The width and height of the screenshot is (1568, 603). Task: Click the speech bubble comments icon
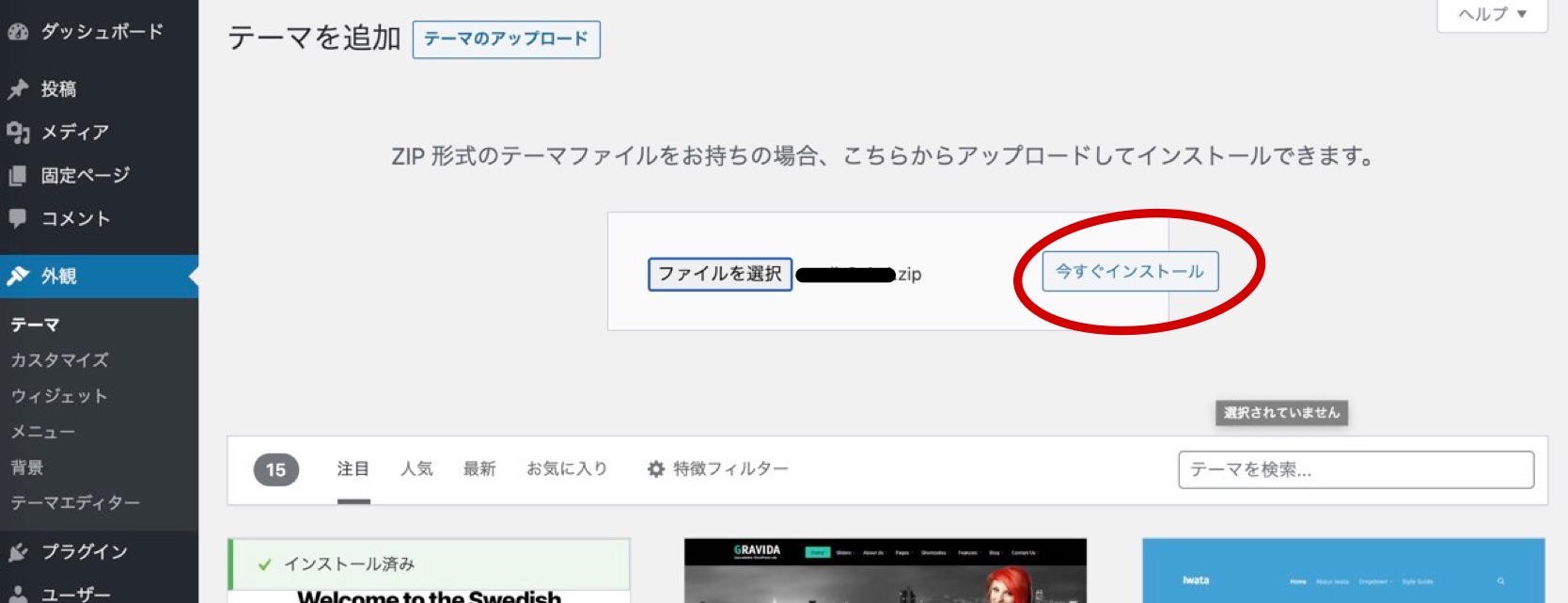(x=18, y=218)
